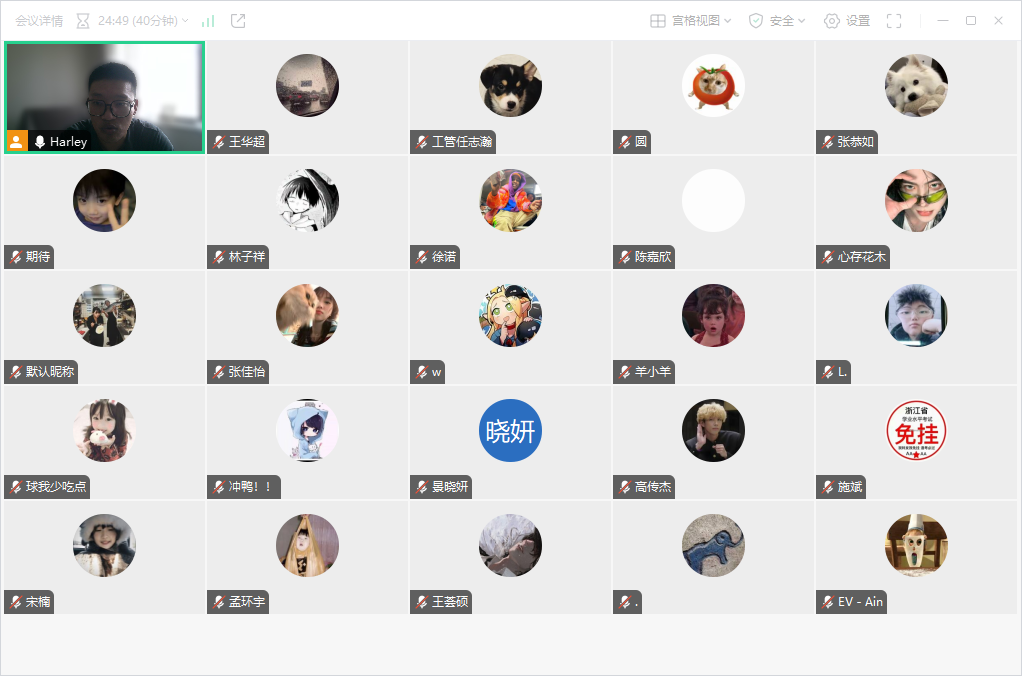Expand the meeting duration dropdown arrow

pyautogui.click(x=185, y=21)
